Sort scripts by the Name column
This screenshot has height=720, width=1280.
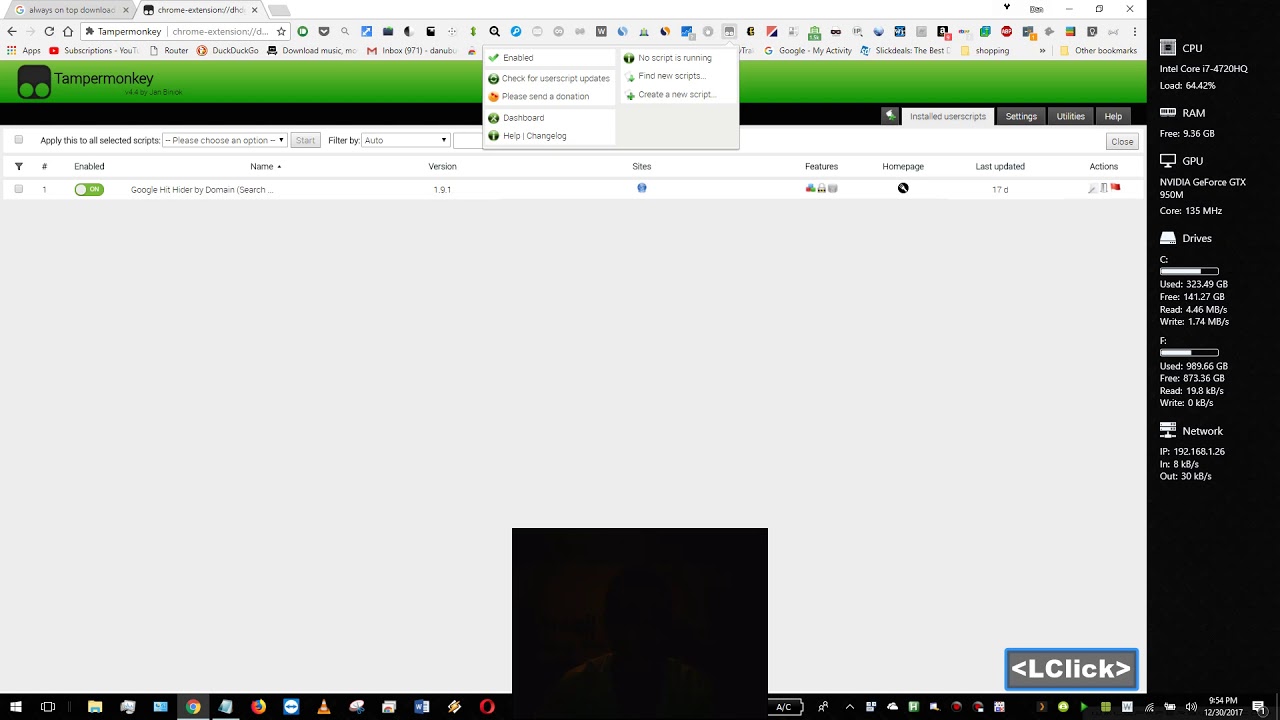coord(265,167)
